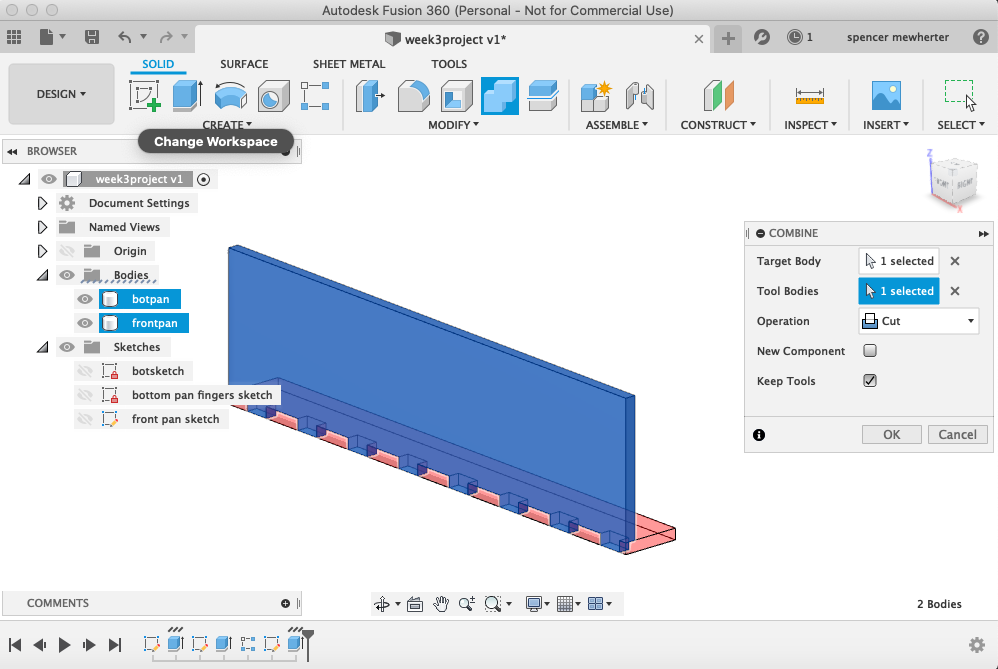This screenshot has width=998, height=669.
Task: Click the Joint assemble icon
Action: 640,95
